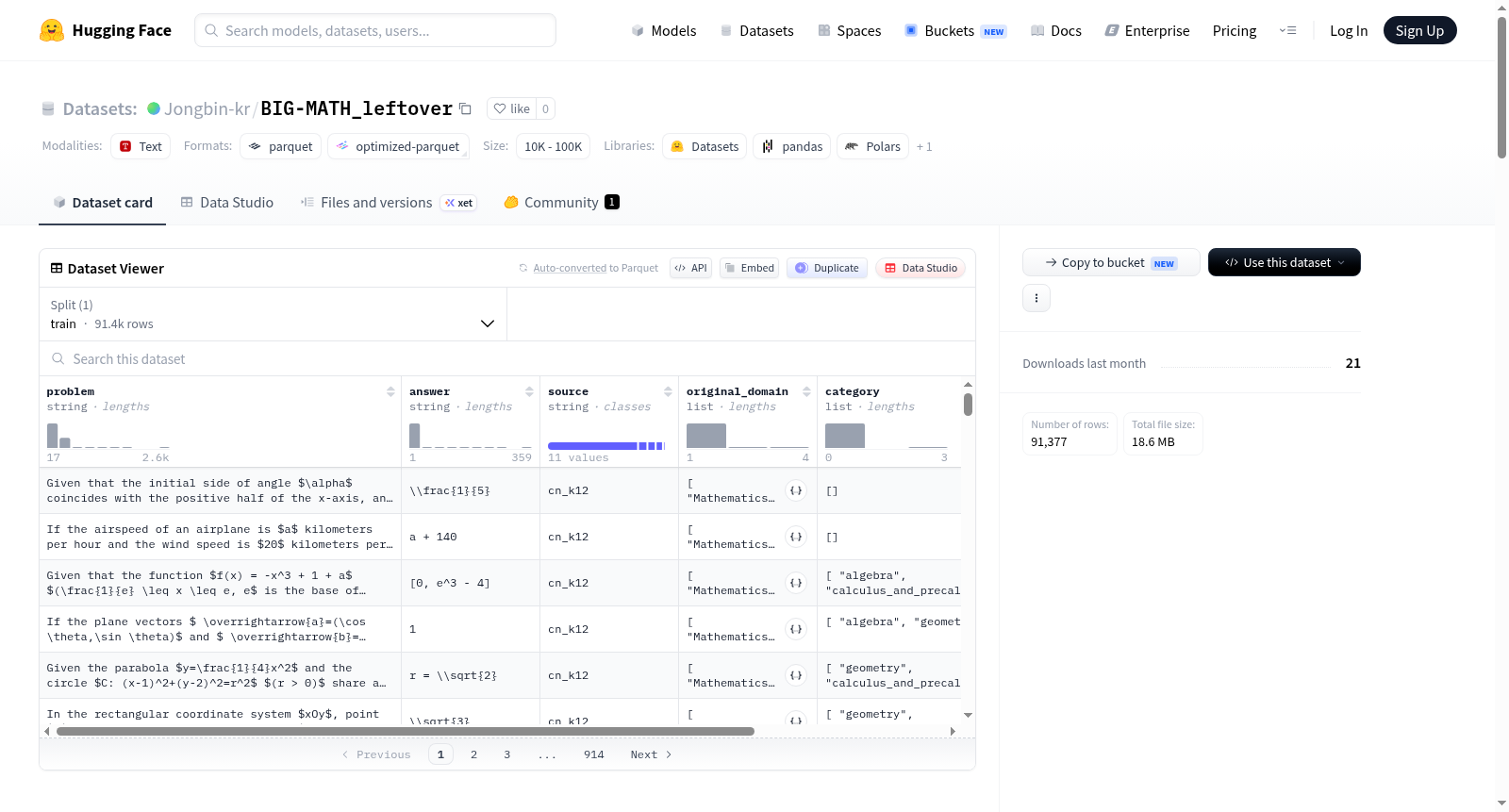This screenshot has width=1509, height=812.
Task: Open the 10K - 100K size tag
Action: click(x=554, y=146)
